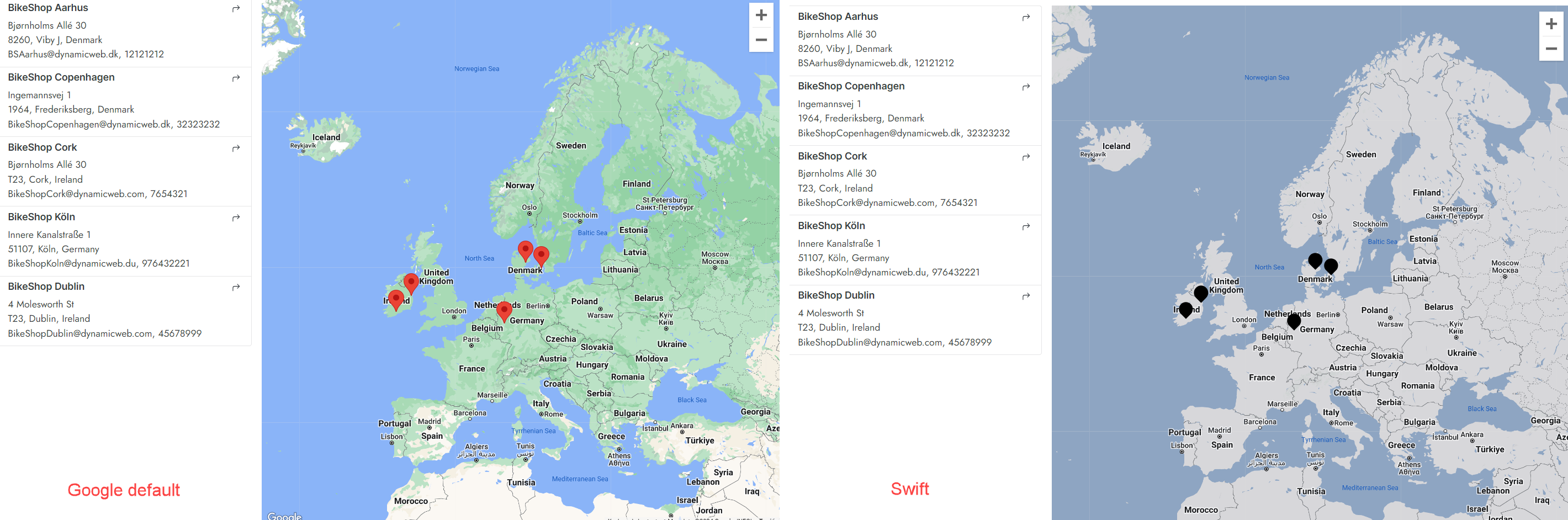Click directions arrow for BikeShop Köln in Swift list
The image size is (1568, 520).
coord(1026,226)
